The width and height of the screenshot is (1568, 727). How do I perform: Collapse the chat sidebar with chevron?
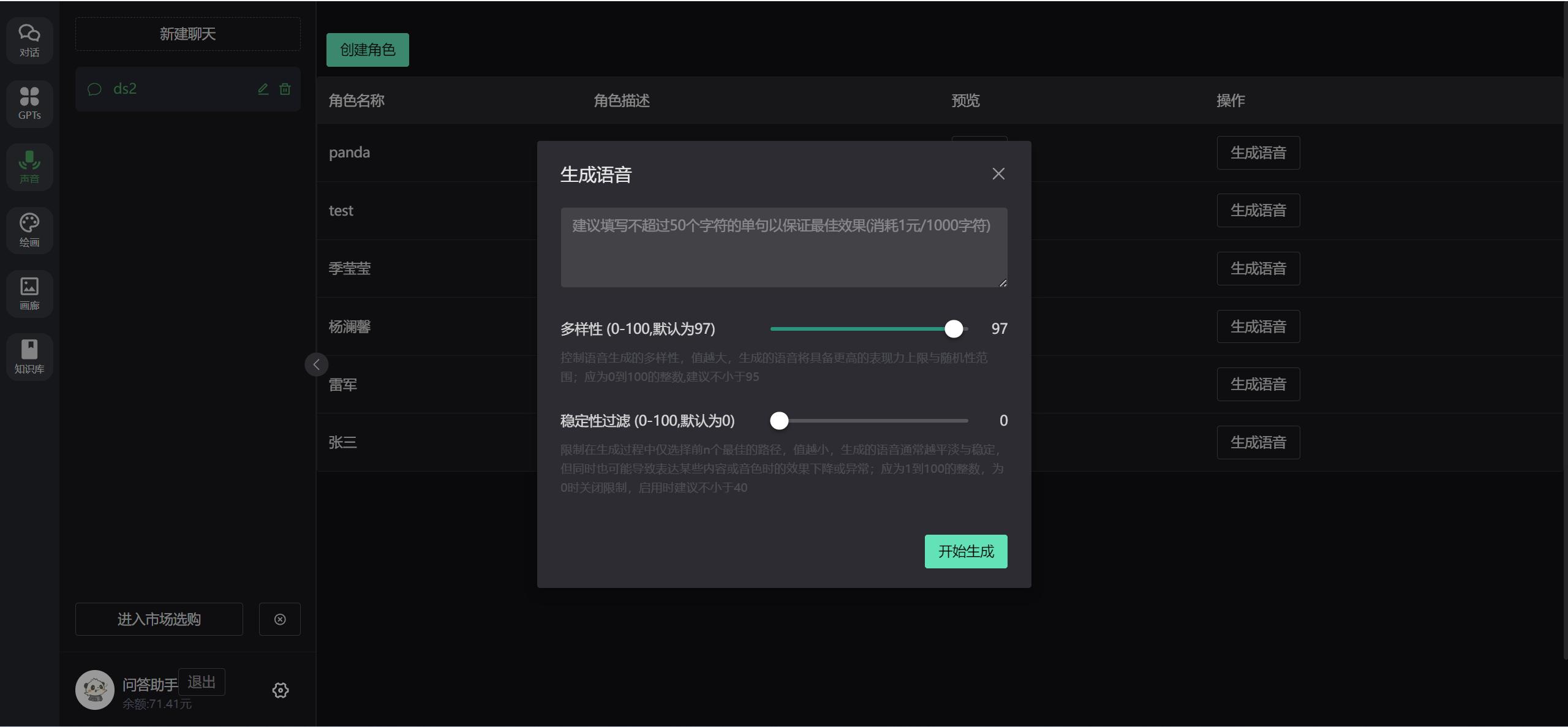coord(317,364)
